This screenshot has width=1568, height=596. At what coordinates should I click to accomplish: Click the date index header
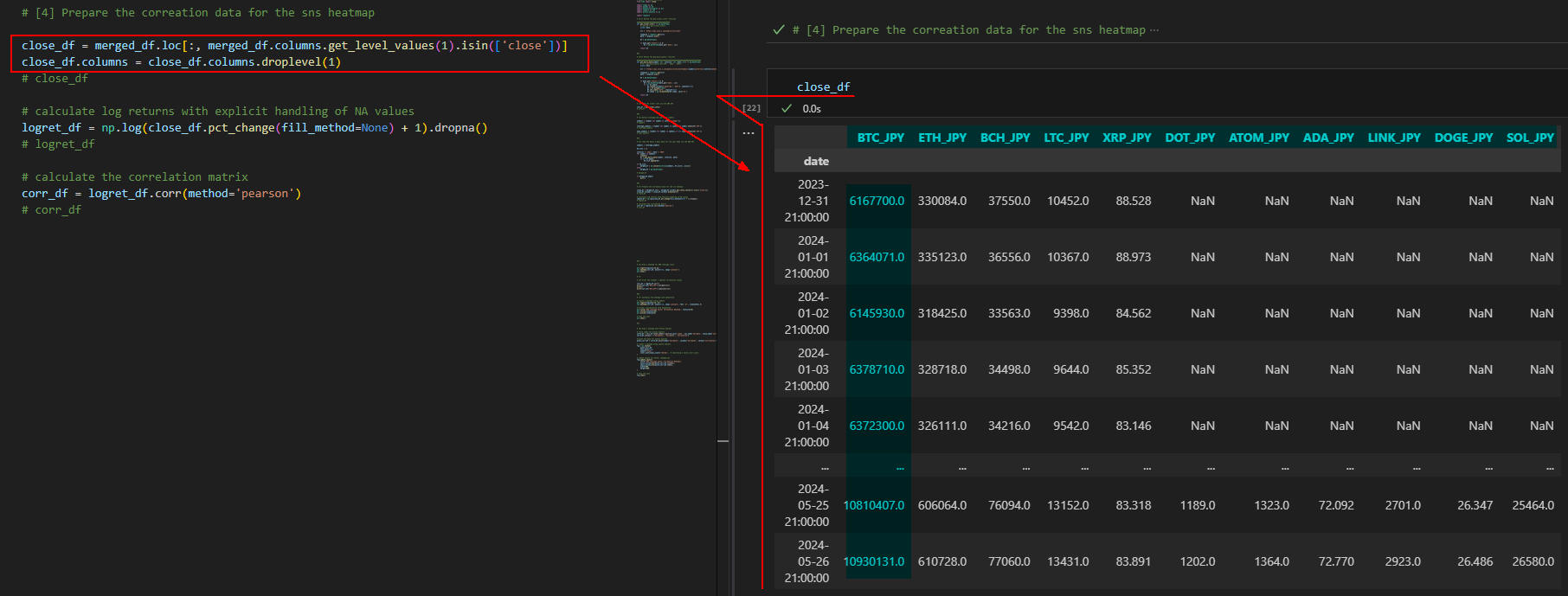pos(816,161)
